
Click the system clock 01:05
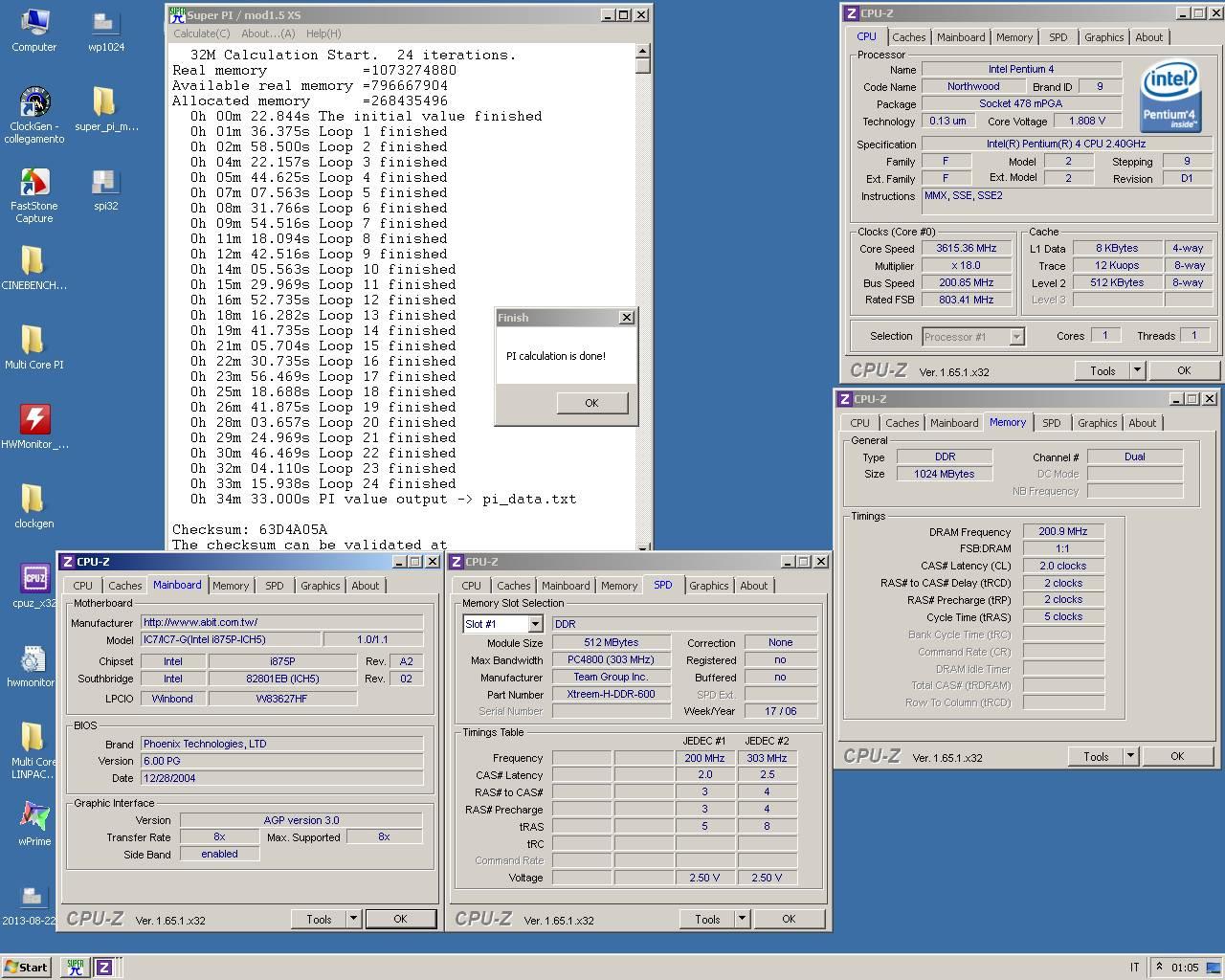(1185, 968)
